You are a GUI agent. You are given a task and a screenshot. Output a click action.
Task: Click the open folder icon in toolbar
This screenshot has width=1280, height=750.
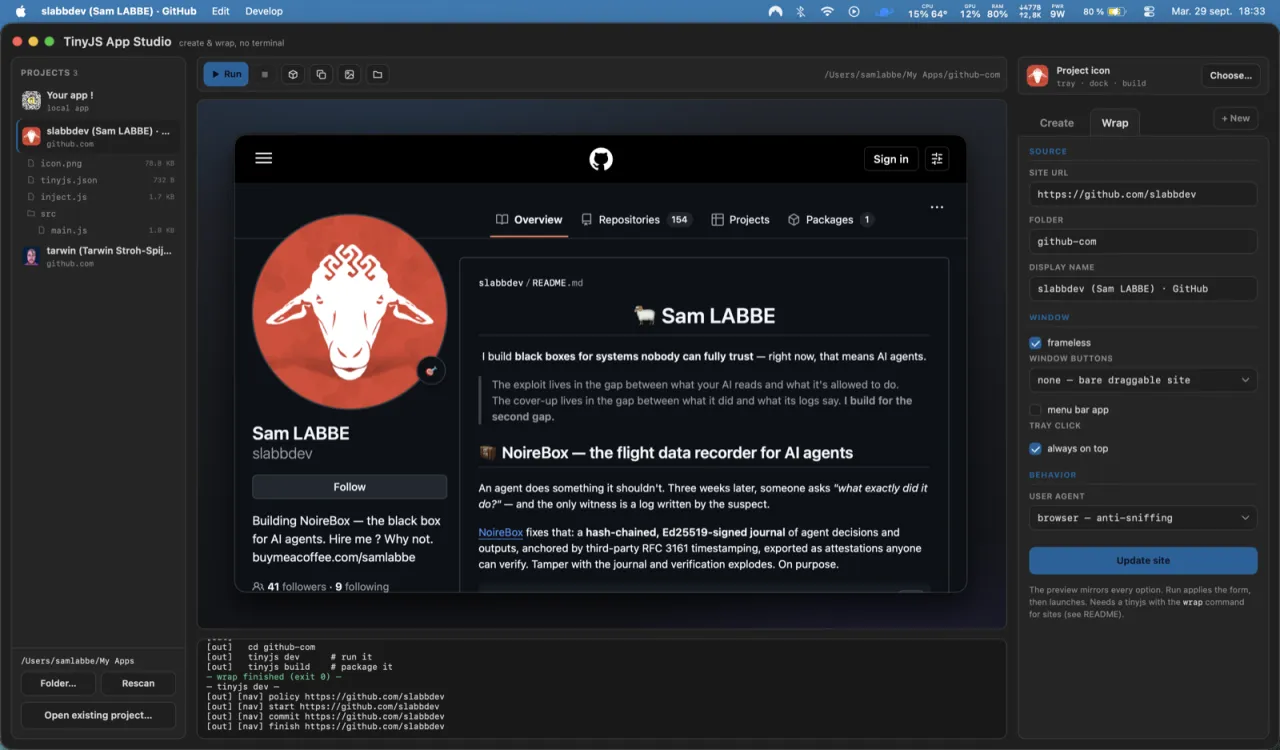click(x=377, y=74)
